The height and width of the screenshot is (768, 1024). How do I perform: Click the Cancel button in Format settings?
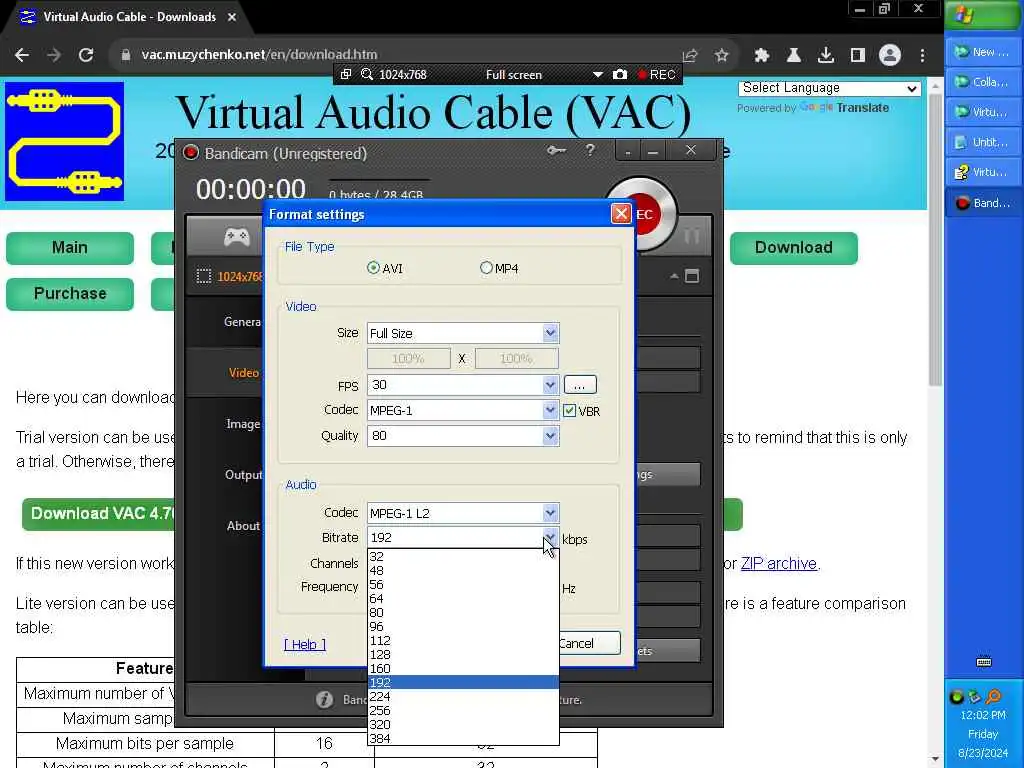(589, 643)
